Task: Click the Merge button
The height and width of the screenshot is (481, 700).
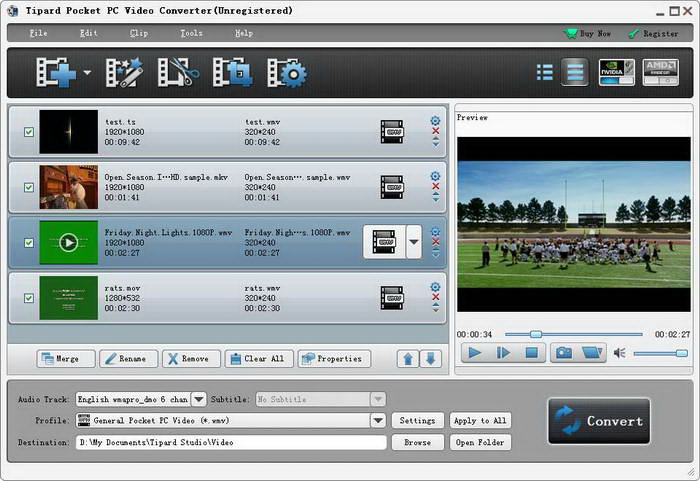Action: (66, 359)
